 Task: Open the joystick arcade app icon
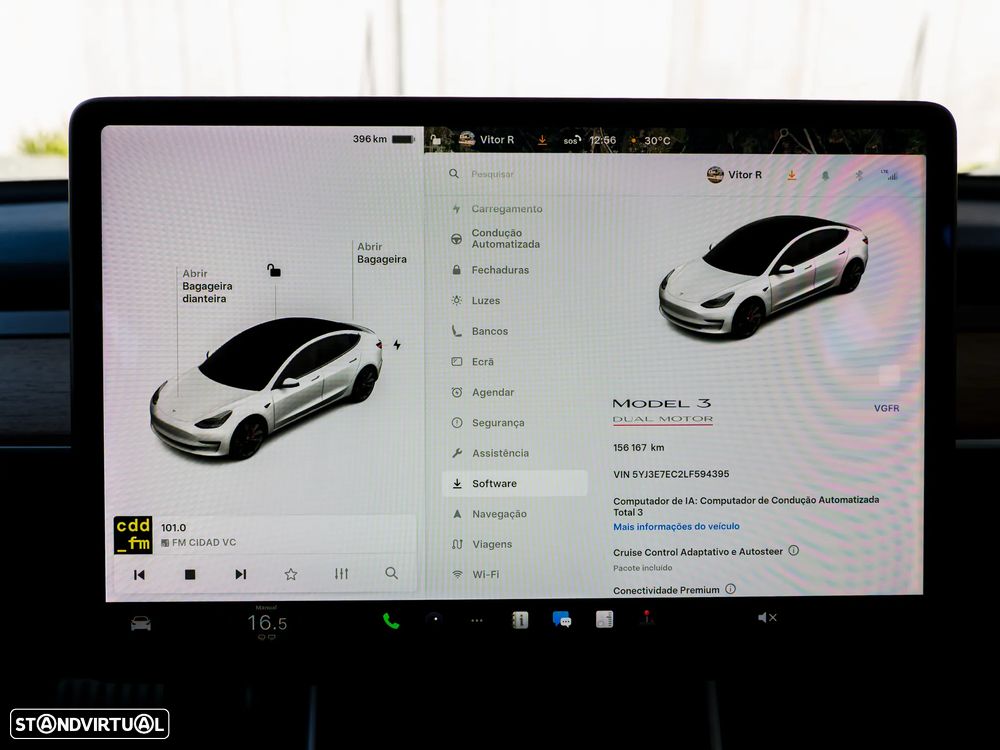(x=647, y=618)
